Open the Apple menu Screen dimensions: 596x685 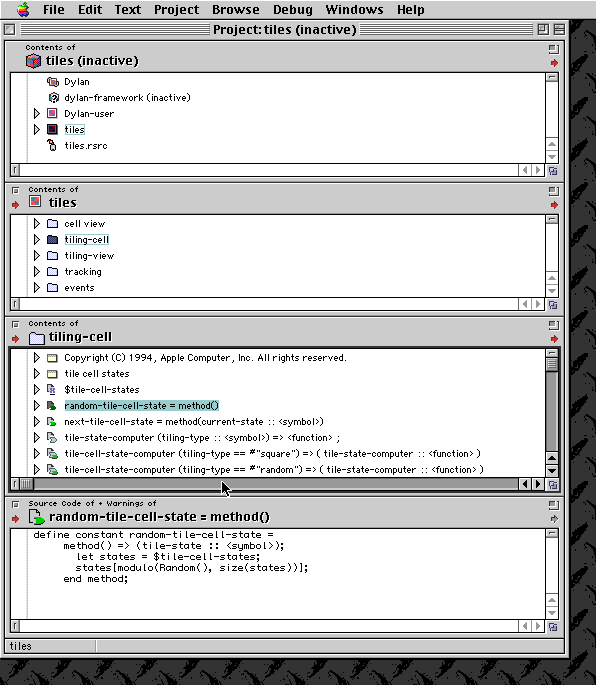point(23,9)
